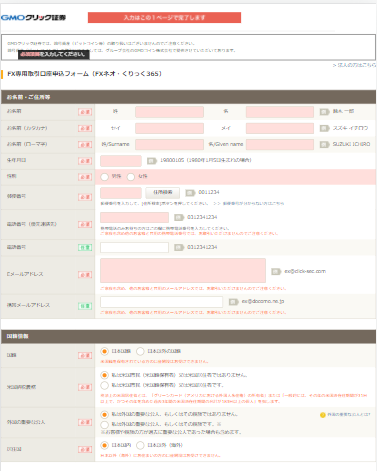Focus the kanji surname (姓) field

pyautogui.click(x=169, y=112)
